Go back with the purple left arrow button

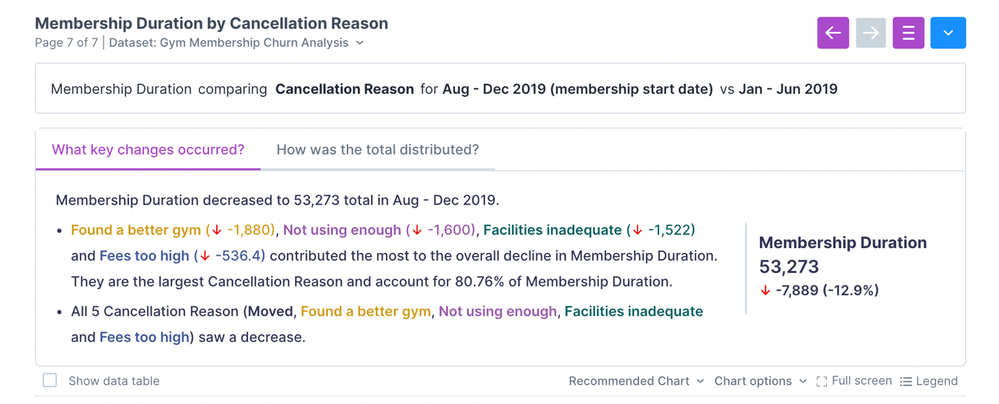click(x=833, y=33)
